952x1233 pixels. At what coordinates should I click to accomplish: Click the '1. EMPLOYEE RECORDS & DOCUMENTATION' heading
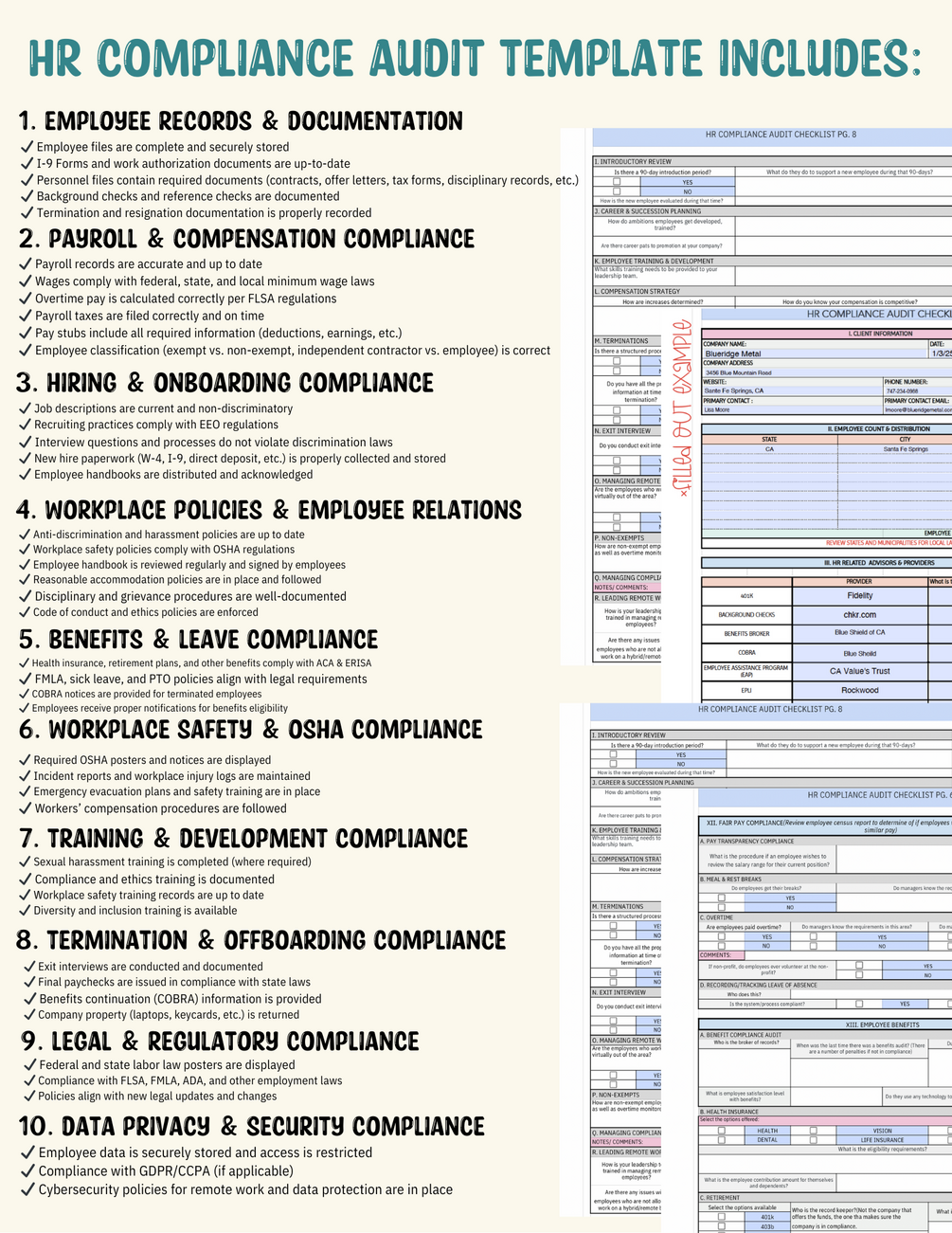pos(241,121)
